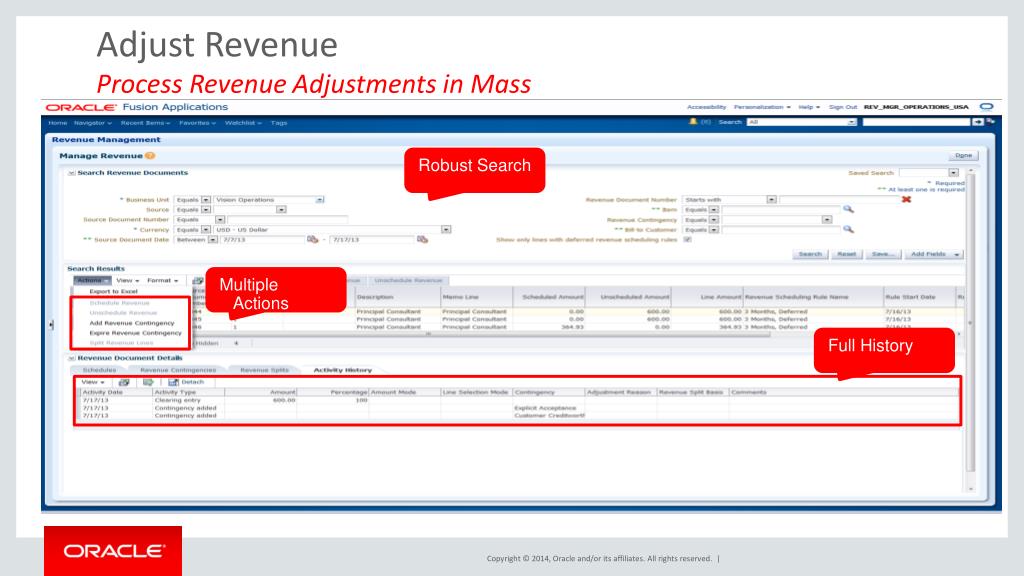
Task: Open the global Search All category dropdown
Action: tap(852, 122)
